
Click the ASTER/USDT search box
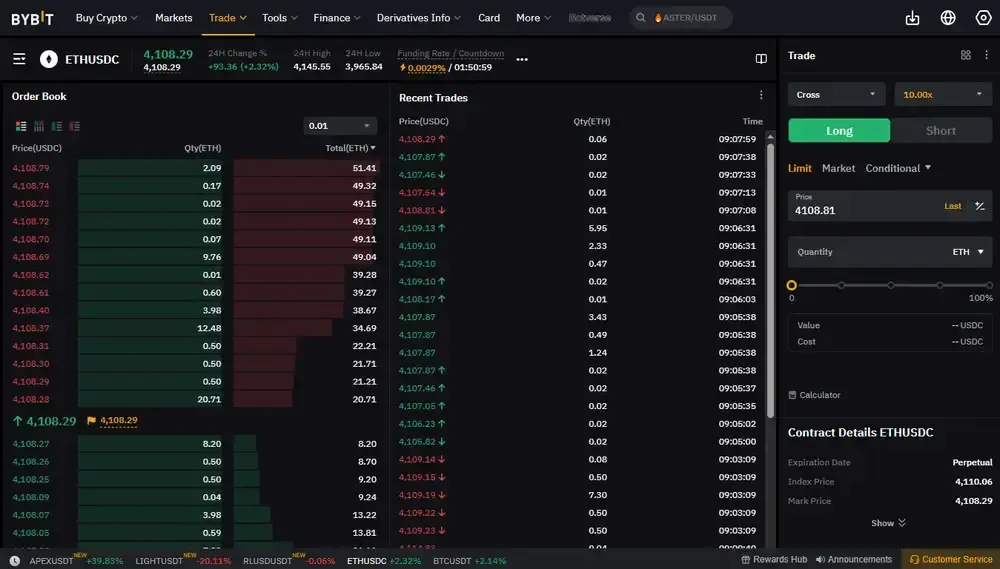pyautogui.click(x=681, y=18)
